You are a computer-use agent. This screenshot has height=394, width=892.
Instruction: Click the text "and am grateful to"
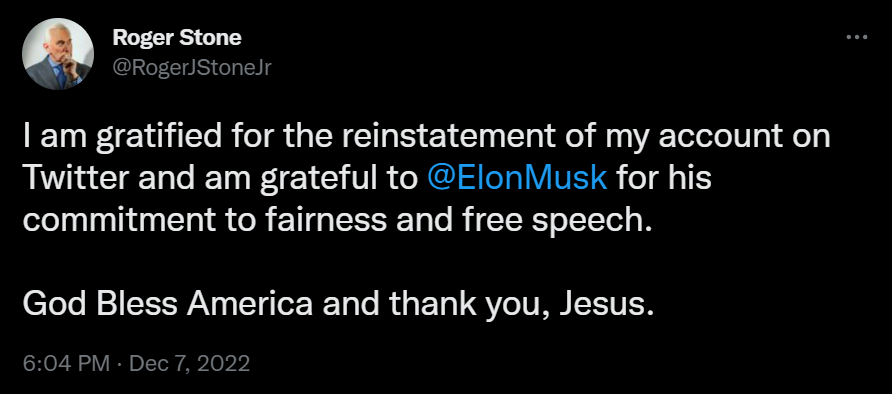(275, 180)
